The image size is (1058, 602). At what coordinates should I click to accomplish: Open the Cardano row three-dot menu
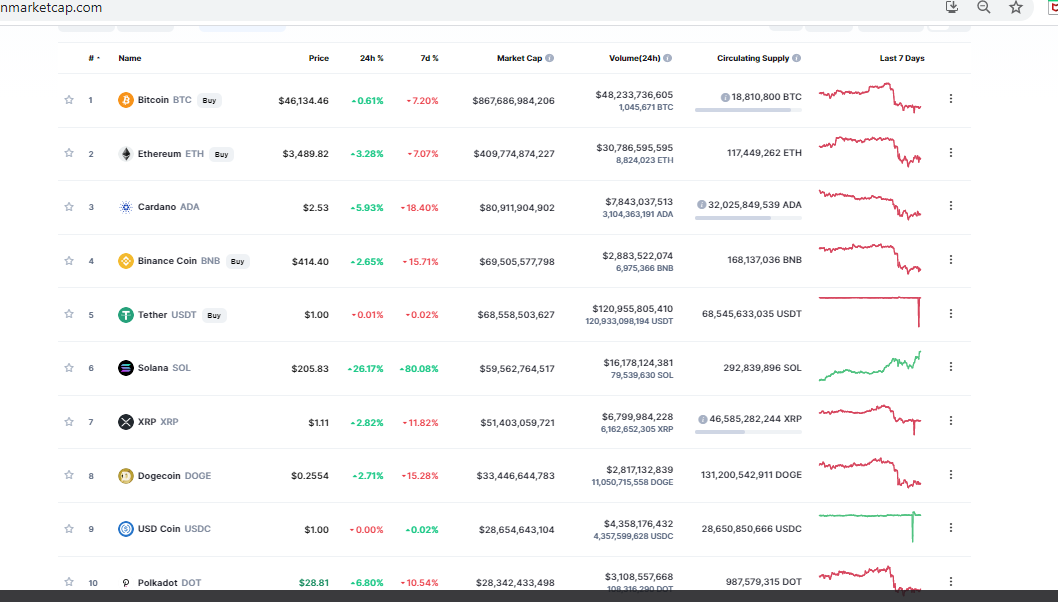pyautogui.click(x=951, y=205)
